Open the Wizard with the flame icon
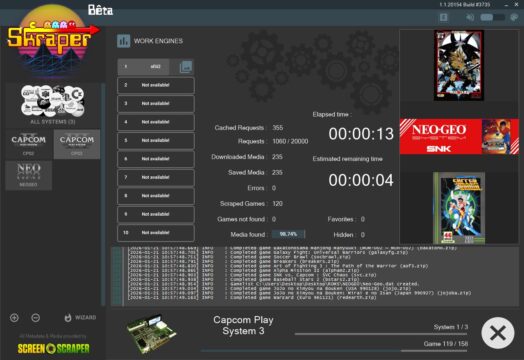The height and width of the screenshot is (360, 524). [x=80, y=318]
